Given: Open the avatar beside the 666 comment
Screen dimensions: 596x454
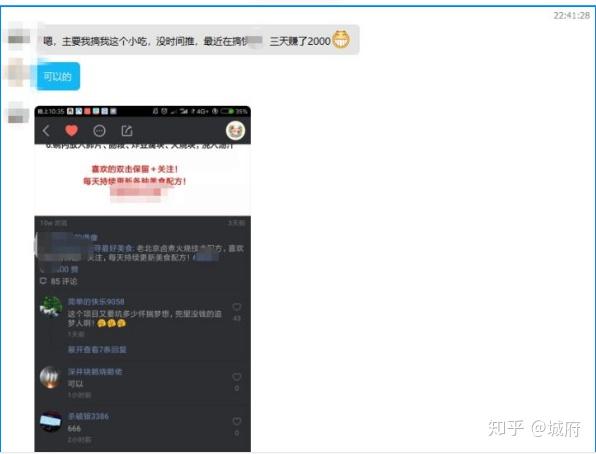Looking at the screenshot, I should 51,422.
